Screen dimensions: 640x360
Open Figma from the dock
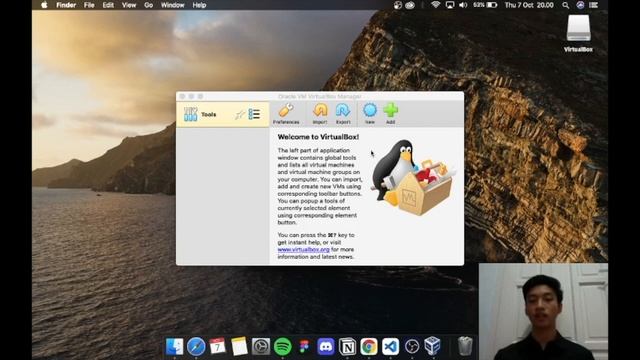[x=304, y=347]
